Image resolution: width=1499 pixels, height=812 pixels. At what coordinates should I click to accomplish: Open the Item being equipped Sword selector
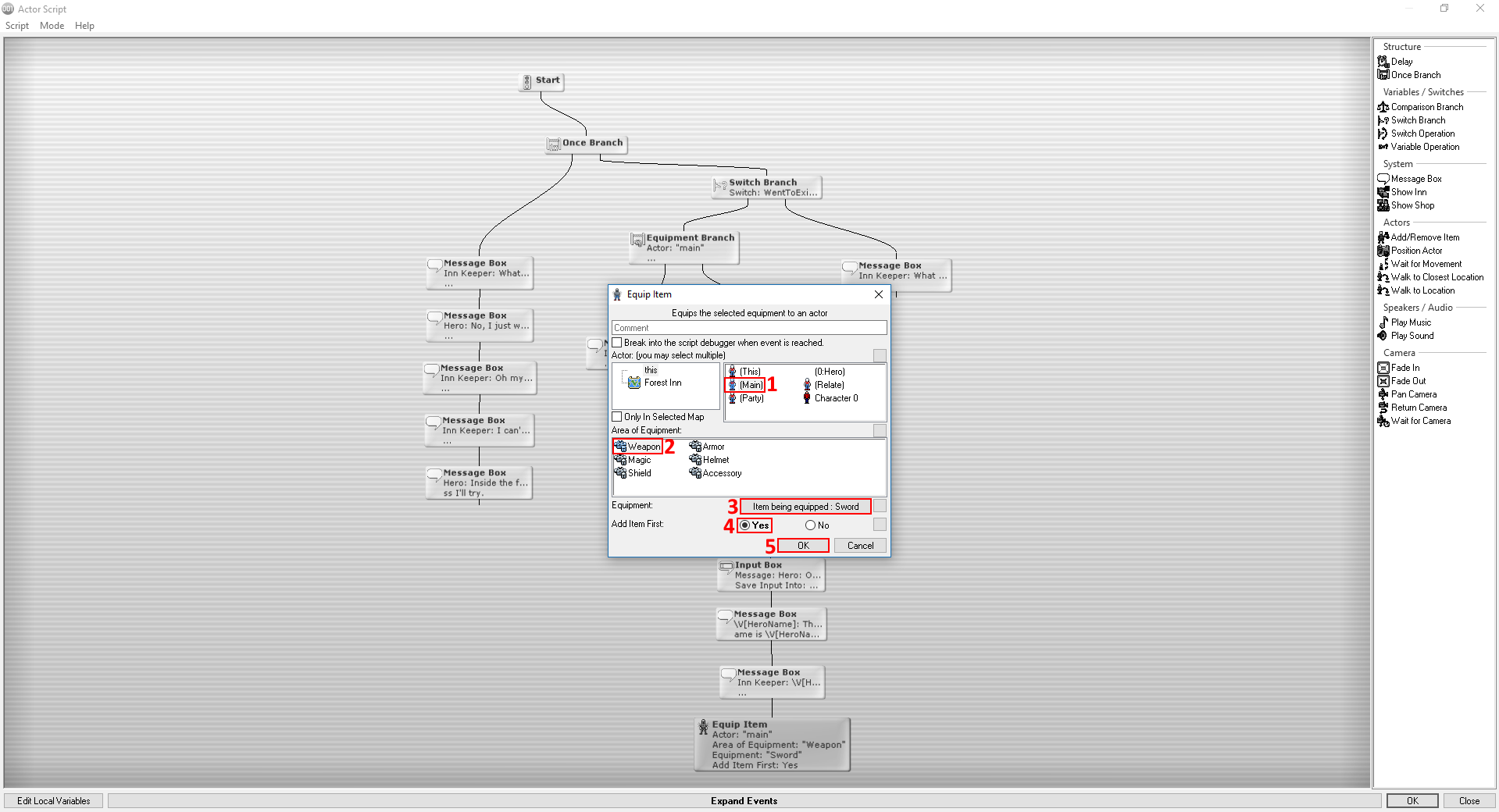805,507
